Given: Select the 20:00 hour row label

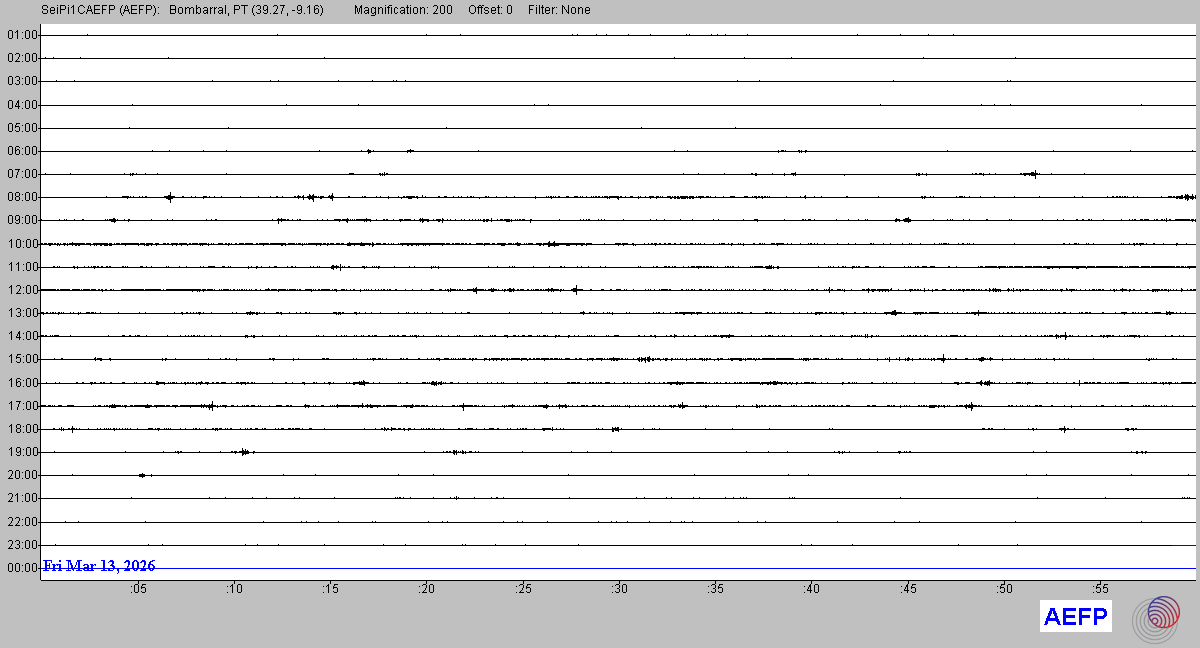Looking at the screenshot, I should point(22,475).
